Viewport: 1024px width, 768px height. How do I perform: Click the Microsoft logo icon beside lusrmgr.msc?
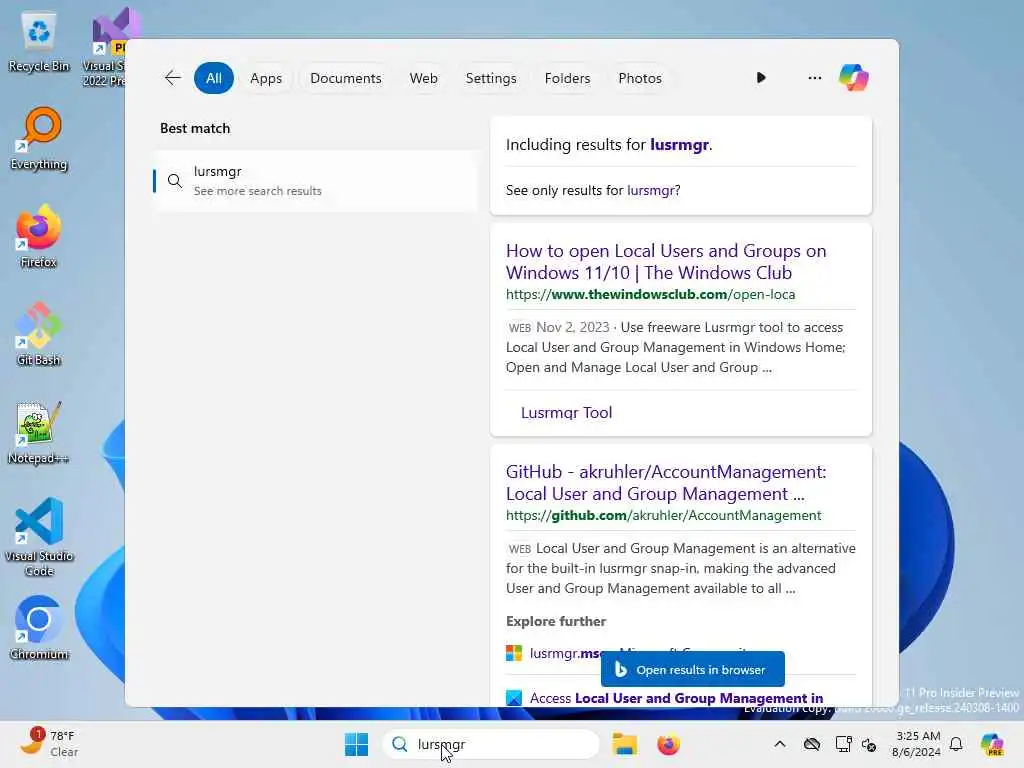(x=514, y=653)
